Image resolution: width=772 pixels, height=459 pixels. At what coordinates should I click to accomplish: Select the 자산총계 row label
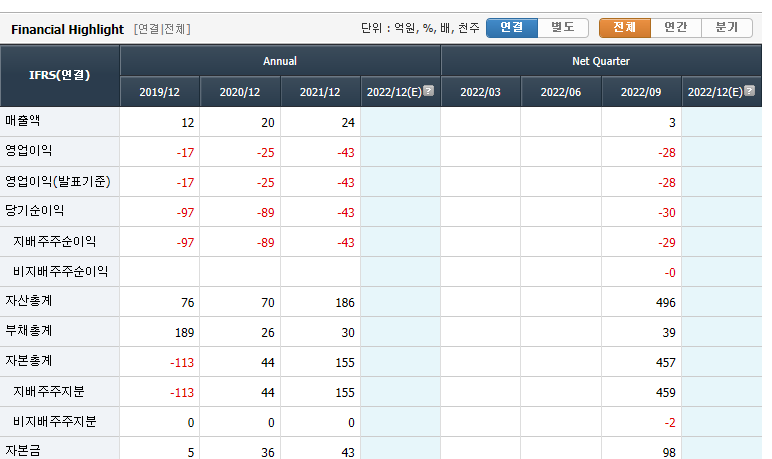coord(29,301)
